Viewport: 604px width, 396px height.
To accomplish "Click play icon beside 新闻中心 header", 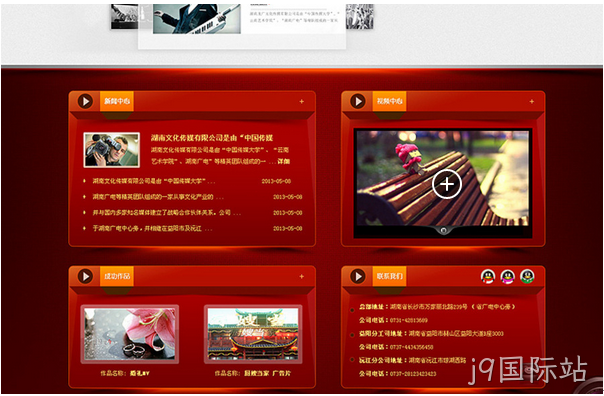I will 85,101.
